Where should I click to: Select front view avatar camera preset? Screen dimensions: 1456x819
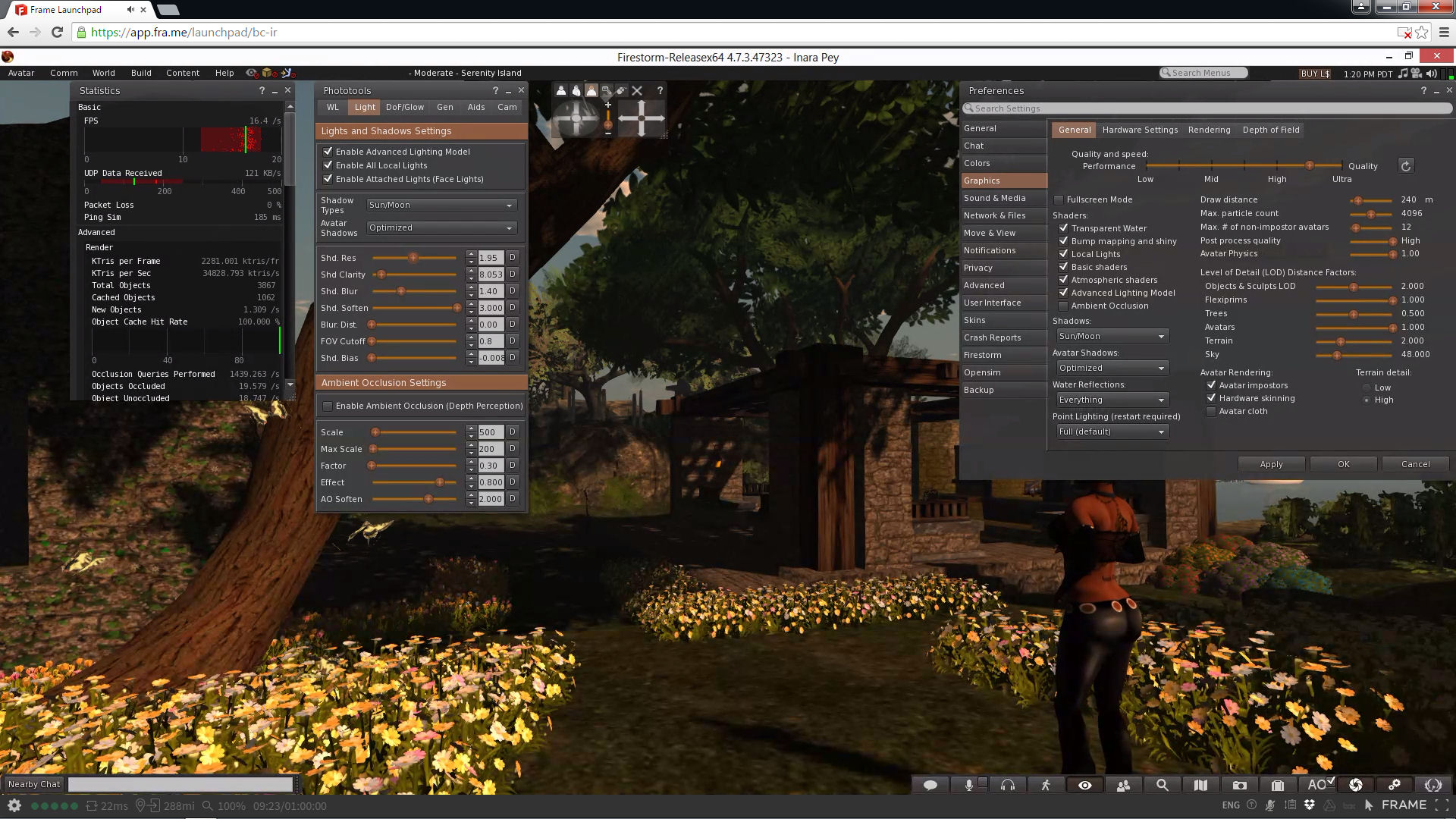[561, 90]
